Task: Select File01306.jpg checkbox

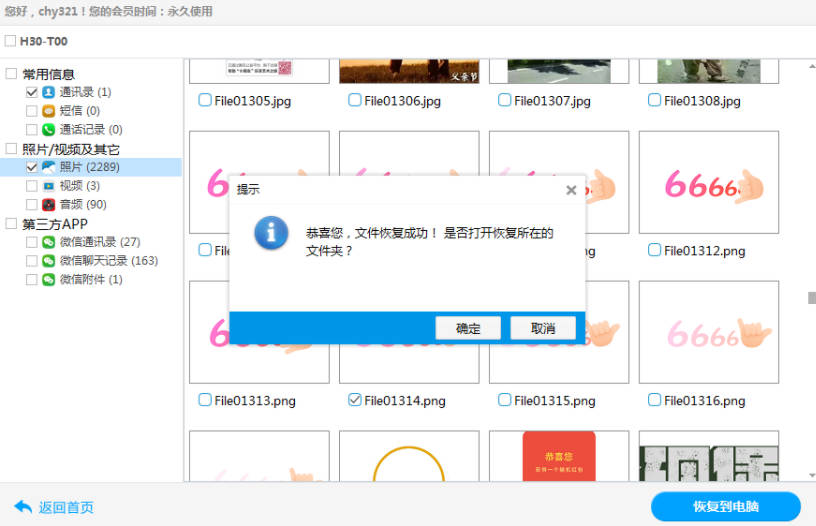Action: (x=355, y=100)
